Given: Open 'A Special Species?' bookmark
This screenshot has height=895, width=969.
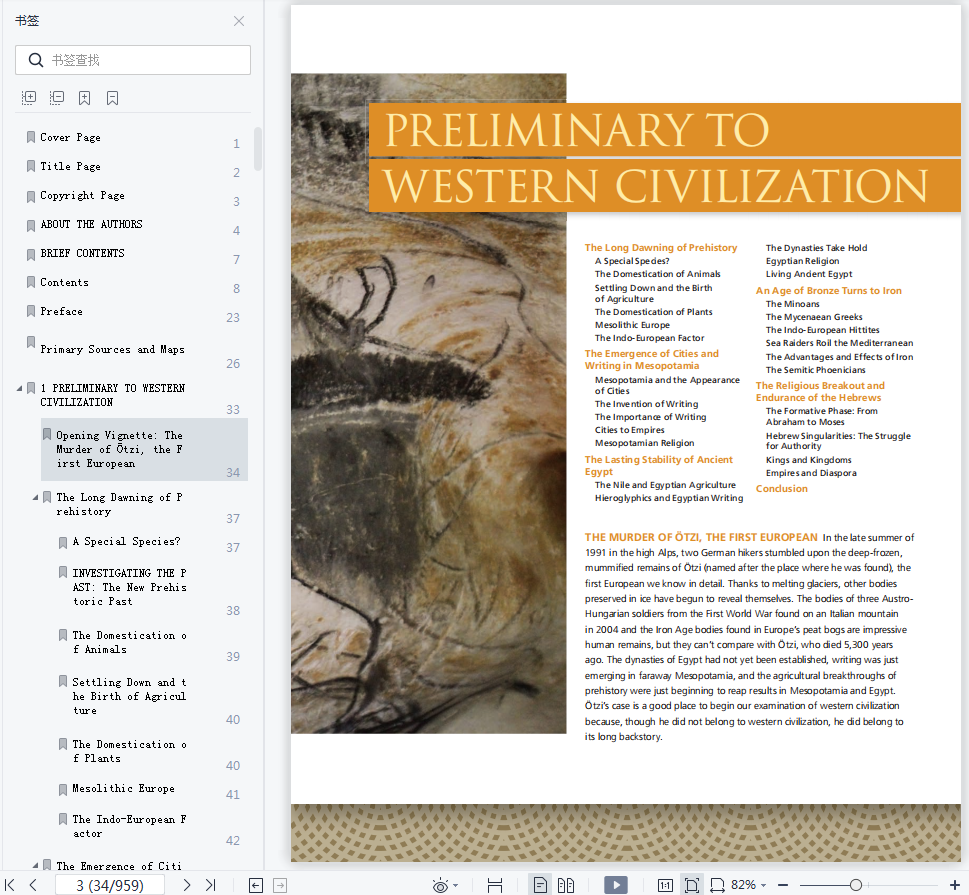Looking at the screenshot, I should pyautogui.click(x=127, y=541).
